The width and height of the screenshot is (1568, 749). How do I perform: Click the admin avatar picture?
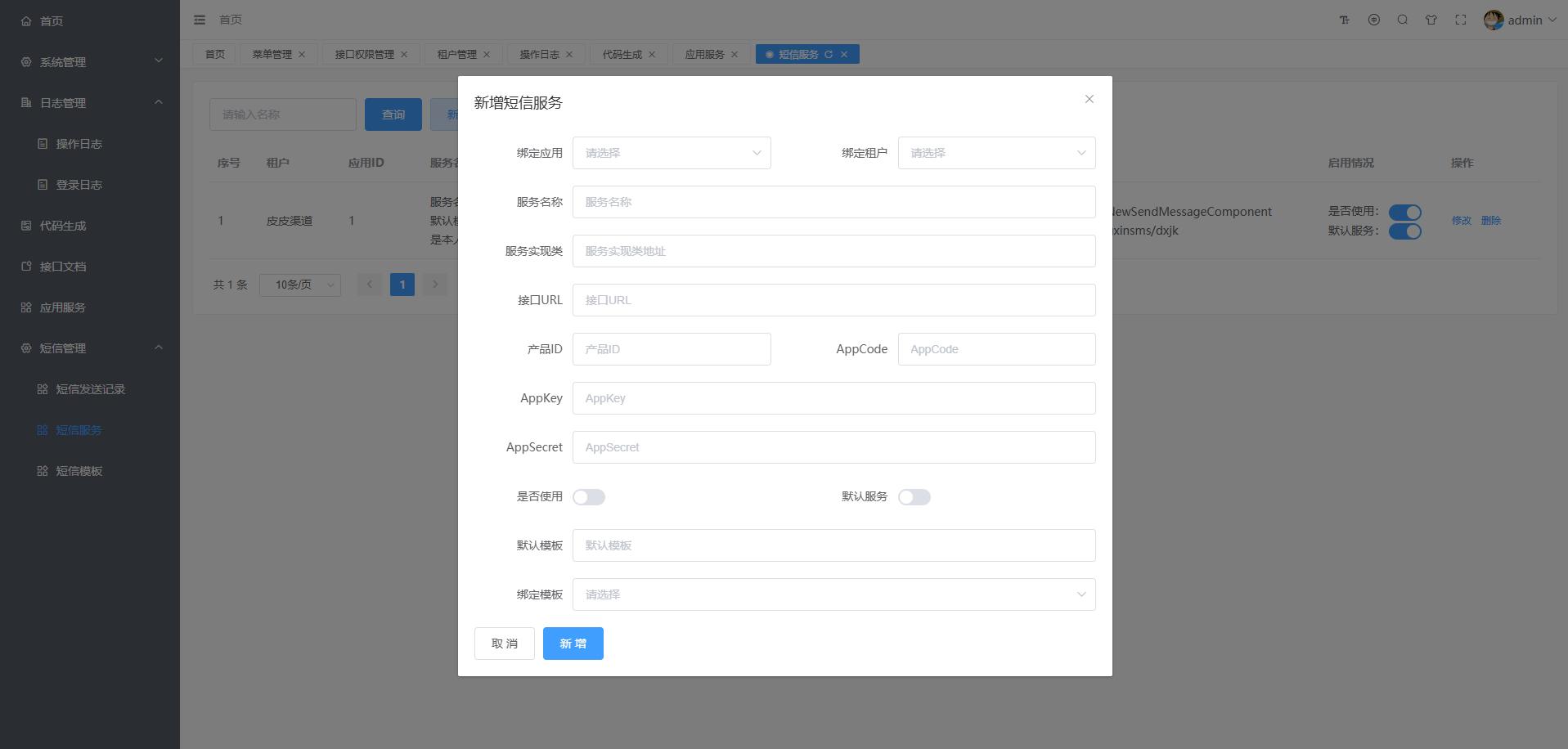coord(1494,20)
